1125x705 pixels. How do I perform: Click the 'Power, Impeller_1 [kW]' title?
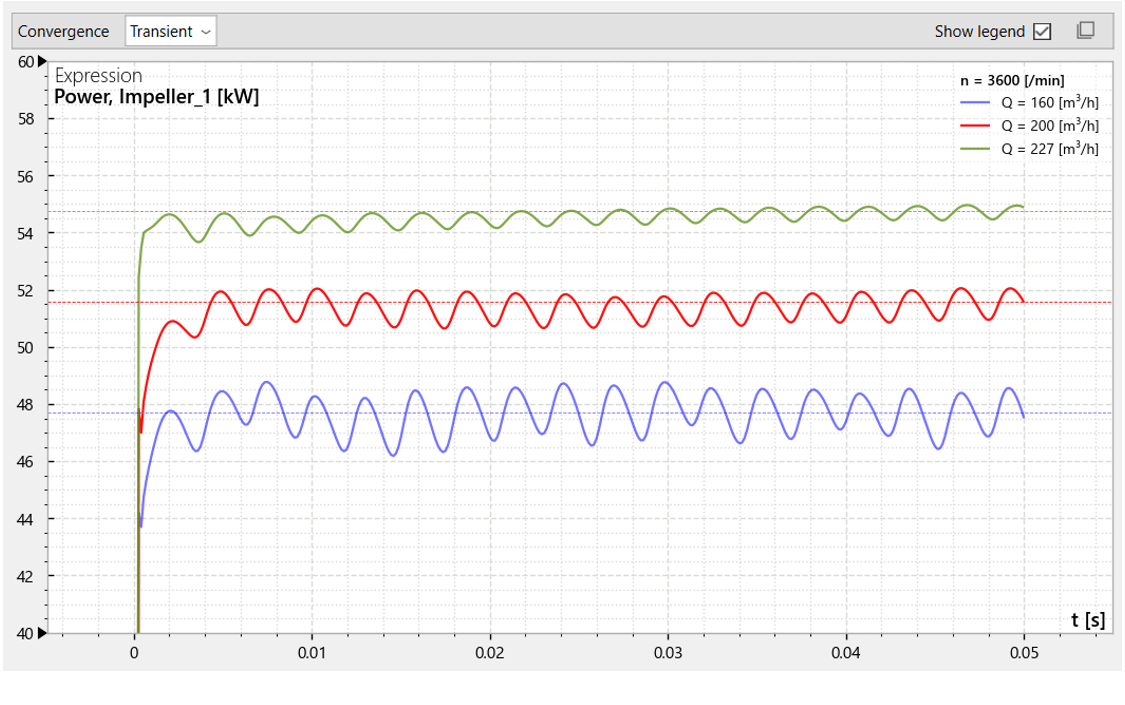tap(156, 97)
